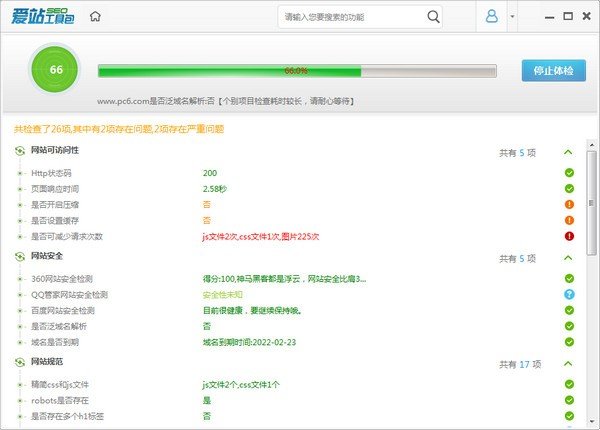This screenshot has height=430, width=600.
Task: Select the 页面响应时间 row label
Action: (55, 189)
